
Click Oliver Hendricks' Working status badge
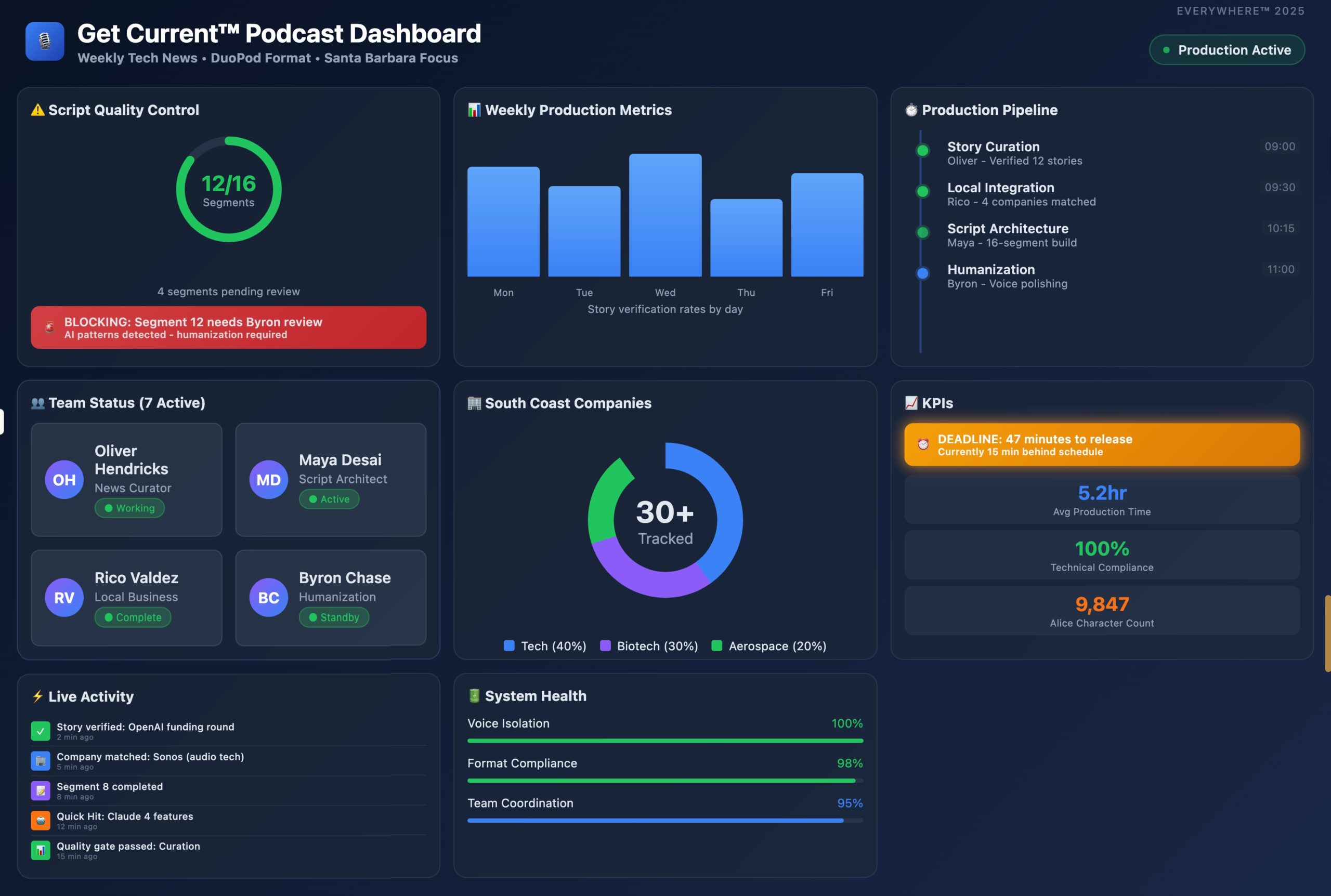130,508
